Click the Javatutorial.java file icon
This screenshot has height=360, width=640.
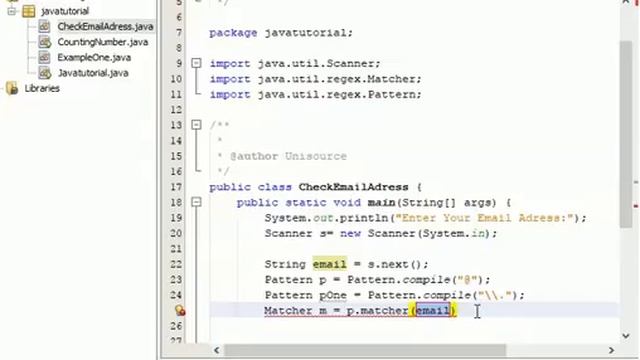click(44, 73)
